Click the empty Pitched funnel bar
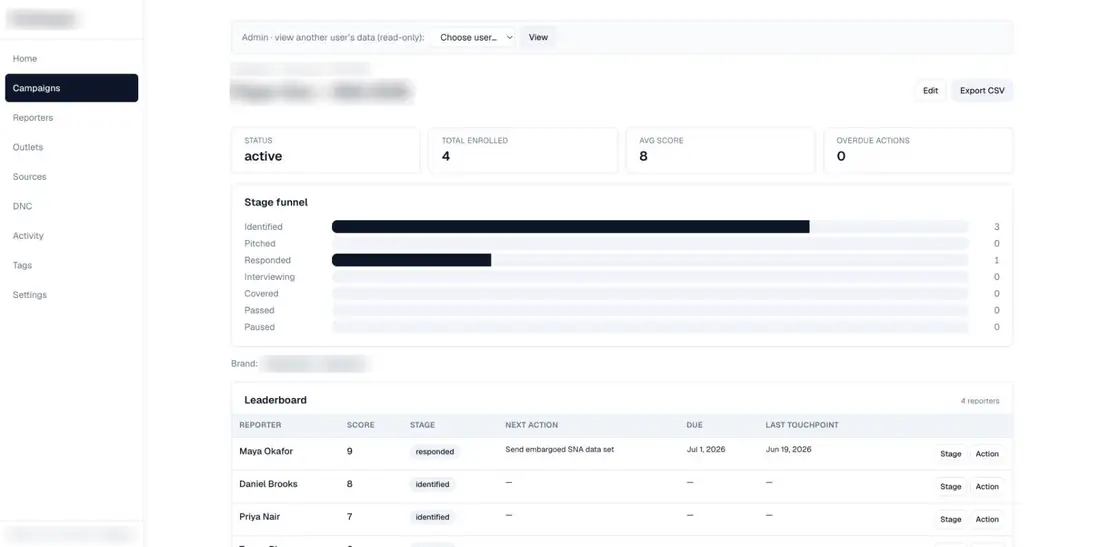The image size is (1100, 547). tap(650, 243)
